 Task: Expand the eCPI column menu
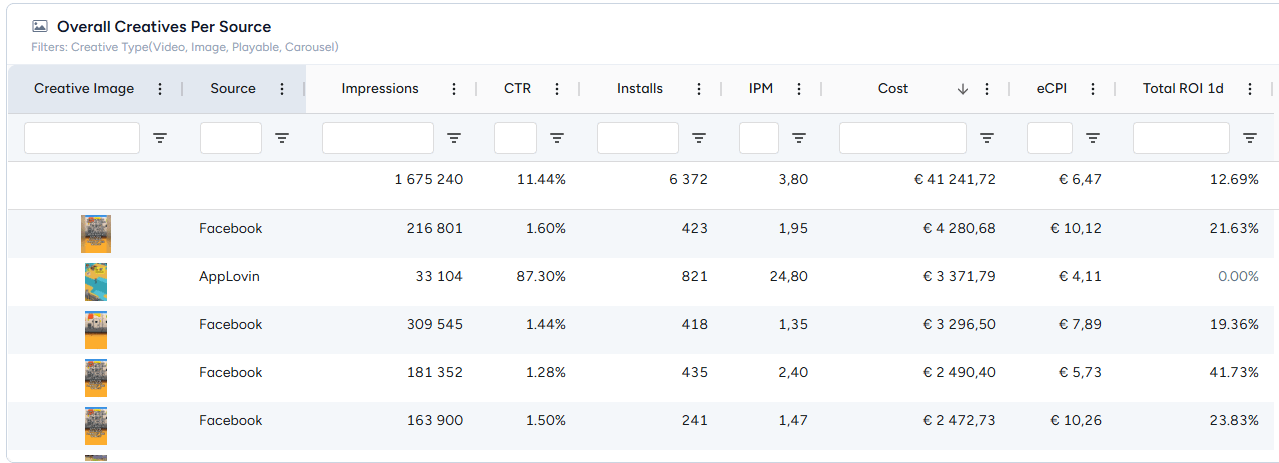point(1093,89)
